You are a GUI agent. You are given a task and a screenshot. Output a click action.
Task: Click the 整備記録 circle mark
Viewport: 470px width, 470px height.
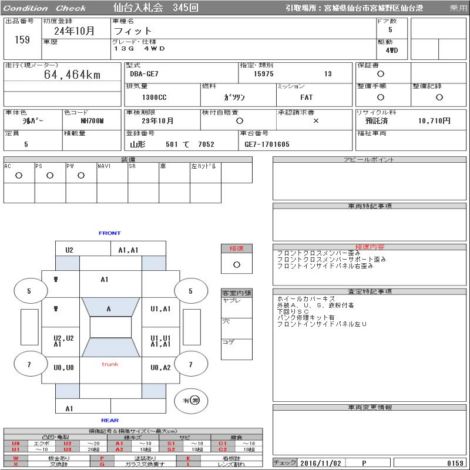click(439, 97)
